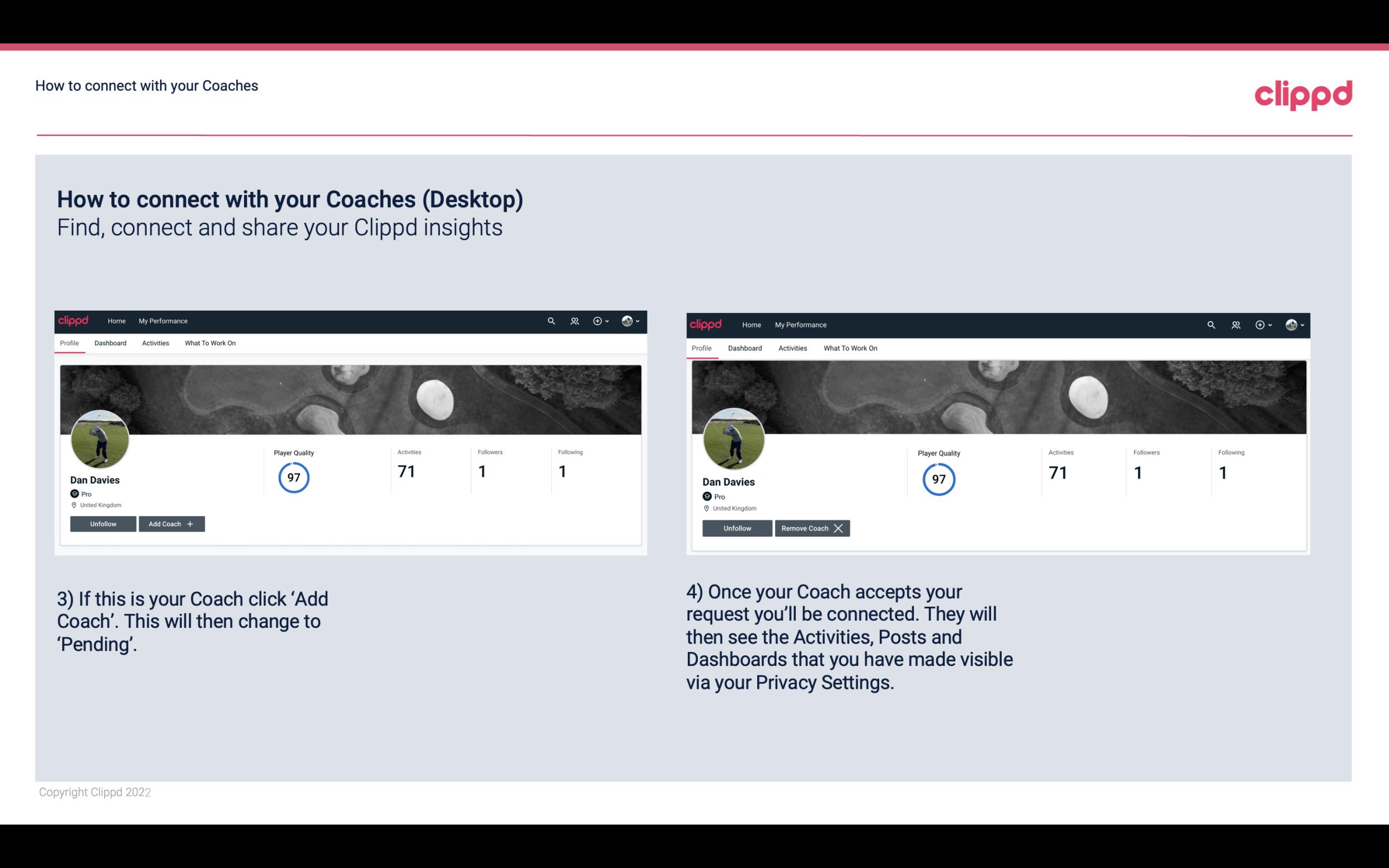This screenshot has width=1389, height=868.
Task: Click 'Remove Coach' button on right profile
Action: [811, 527]
